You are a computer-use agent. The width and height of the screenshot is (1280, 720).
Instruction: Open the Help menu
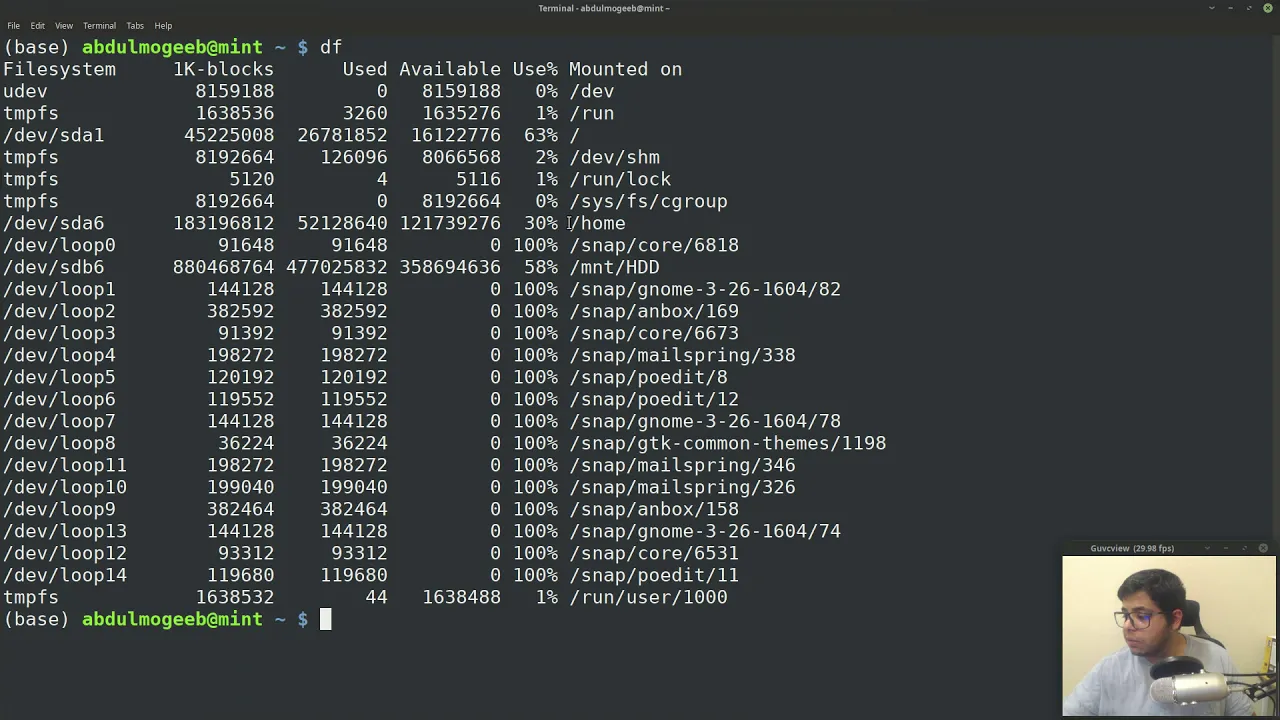[163, 25]
